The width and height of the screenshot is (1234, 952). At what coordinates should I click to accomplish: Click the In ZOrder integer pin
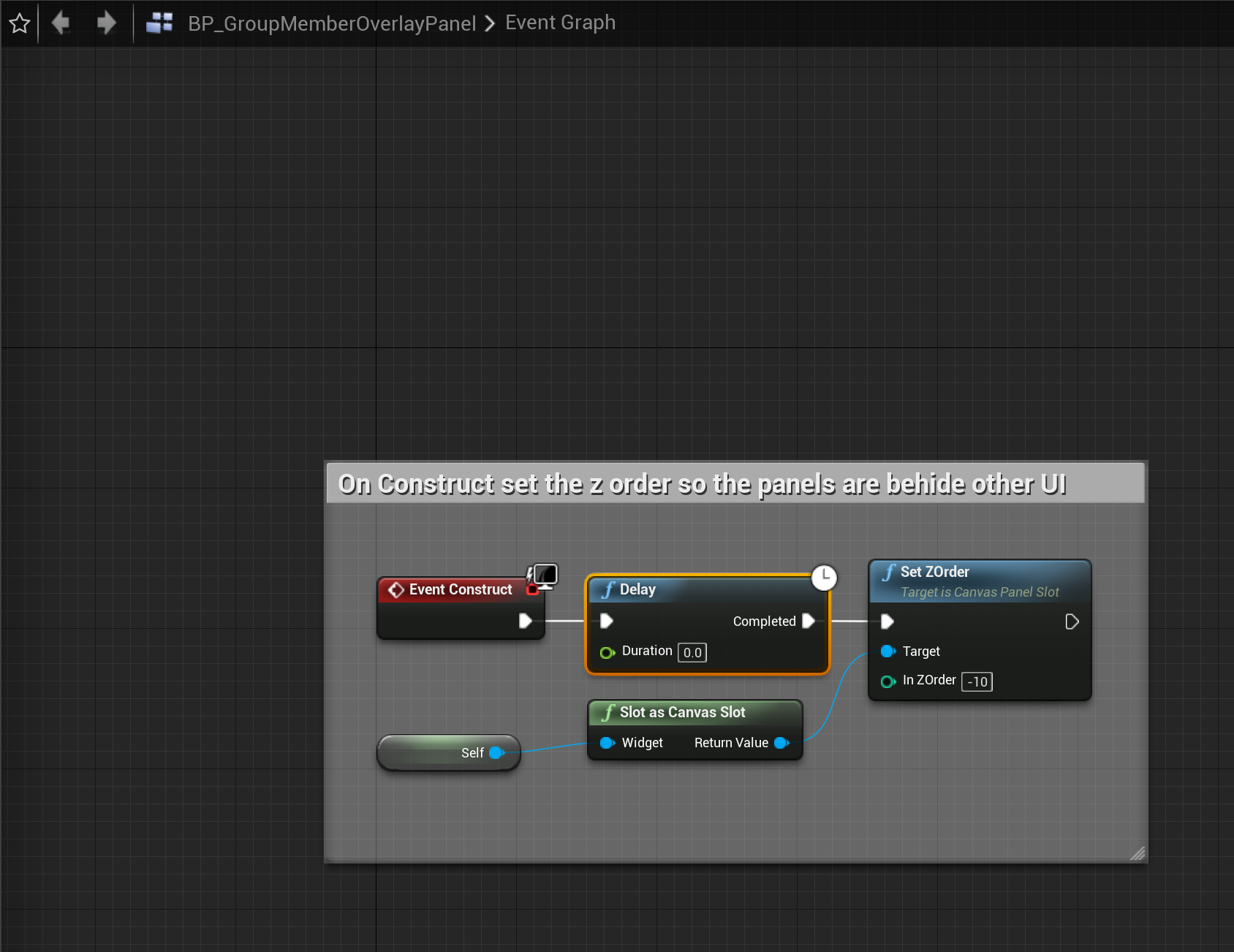(x=888, y=681)
